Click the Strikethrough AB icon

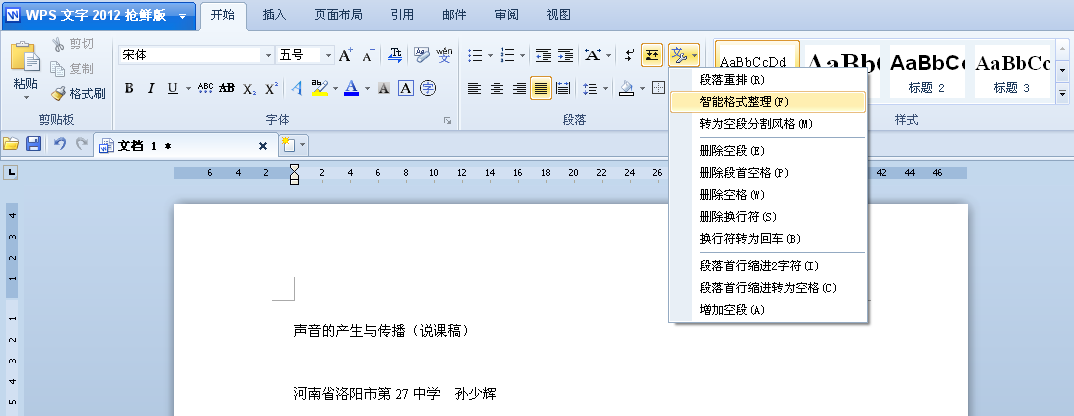pos(227,88)
